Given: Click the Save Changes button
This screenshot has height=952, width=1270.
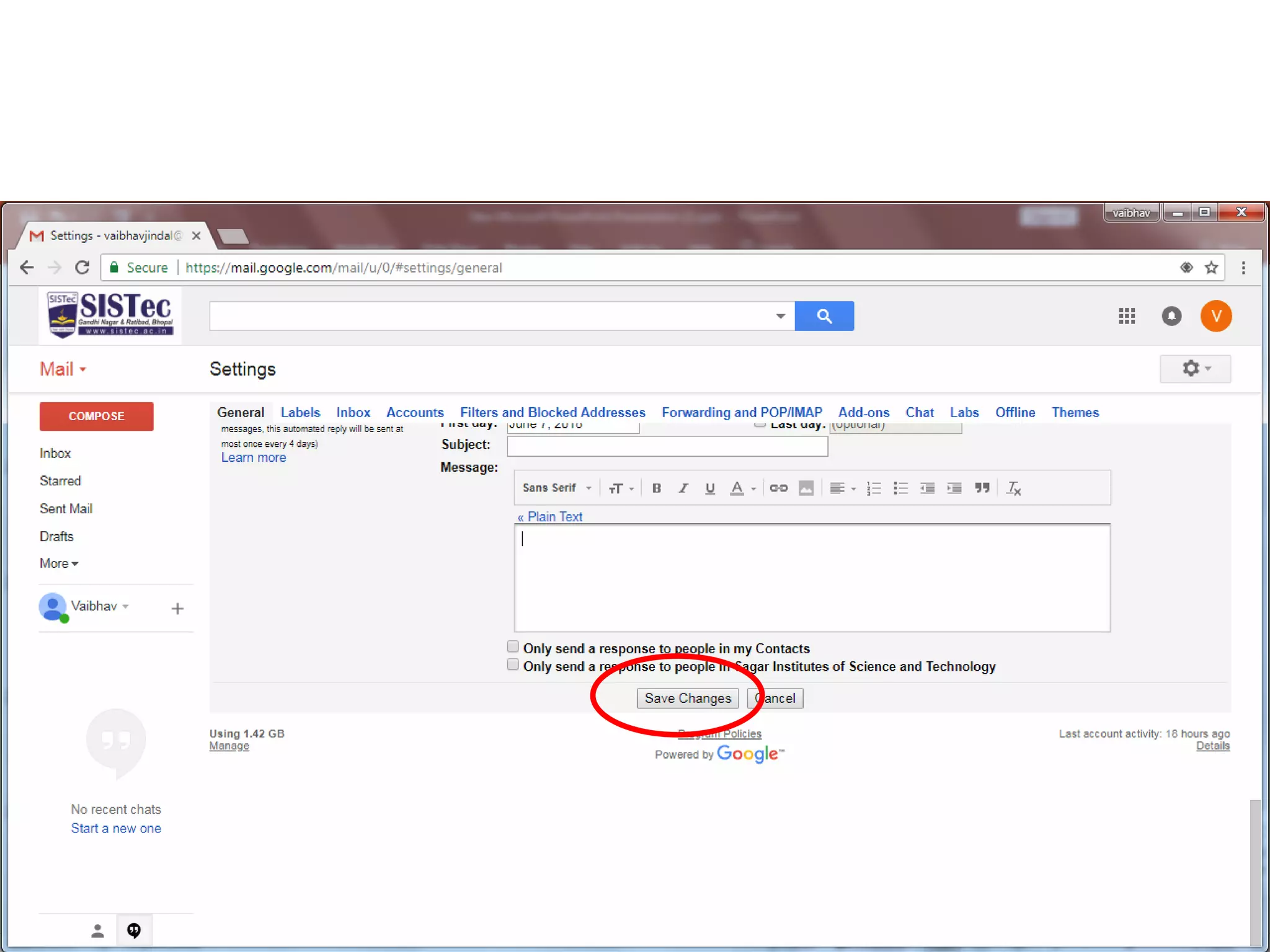Looking at the screenshot, I should point(687,699).
